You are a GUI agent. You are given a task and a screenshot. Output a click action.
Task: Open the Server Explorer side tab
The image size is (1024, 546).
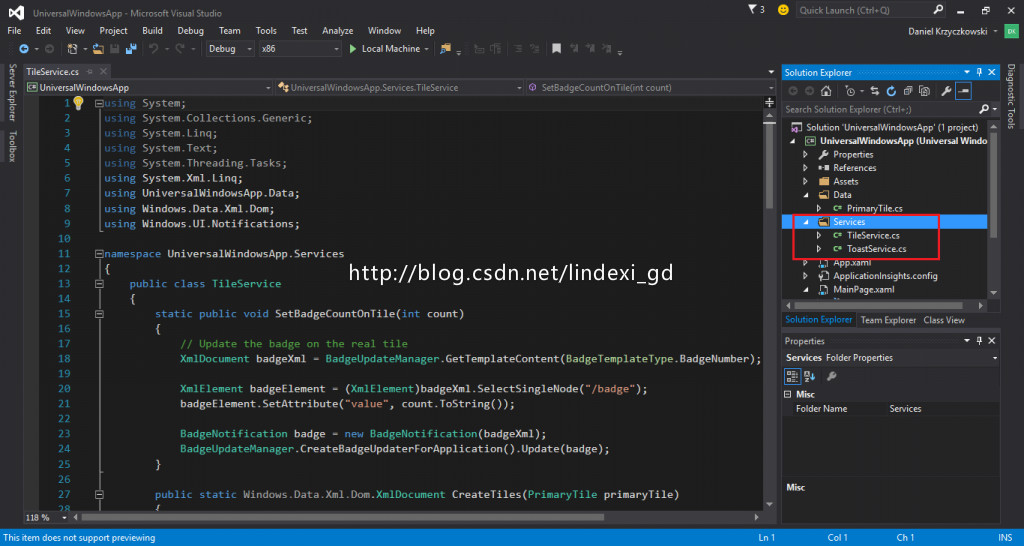tap(11, 92)
